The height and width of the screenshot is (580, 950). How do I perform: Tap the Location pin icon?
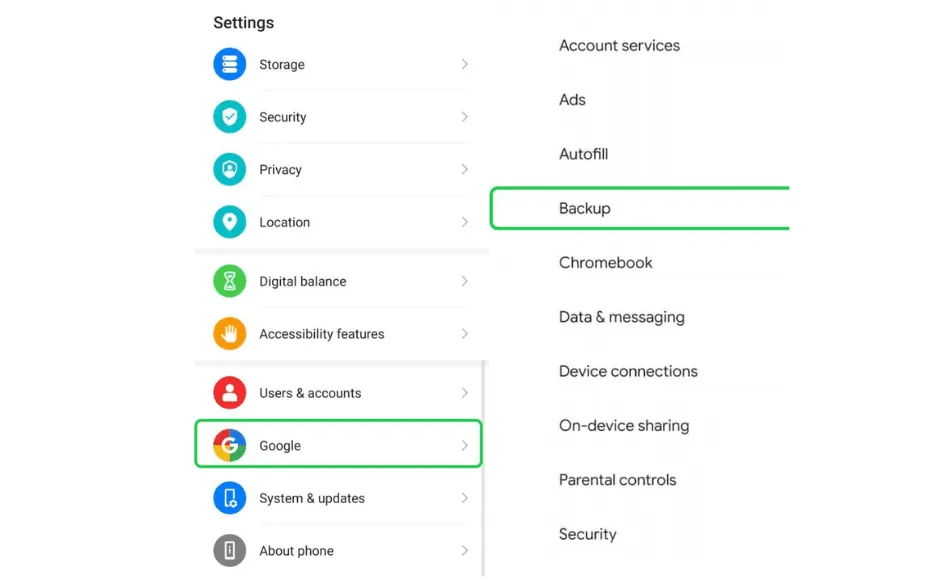230,222
